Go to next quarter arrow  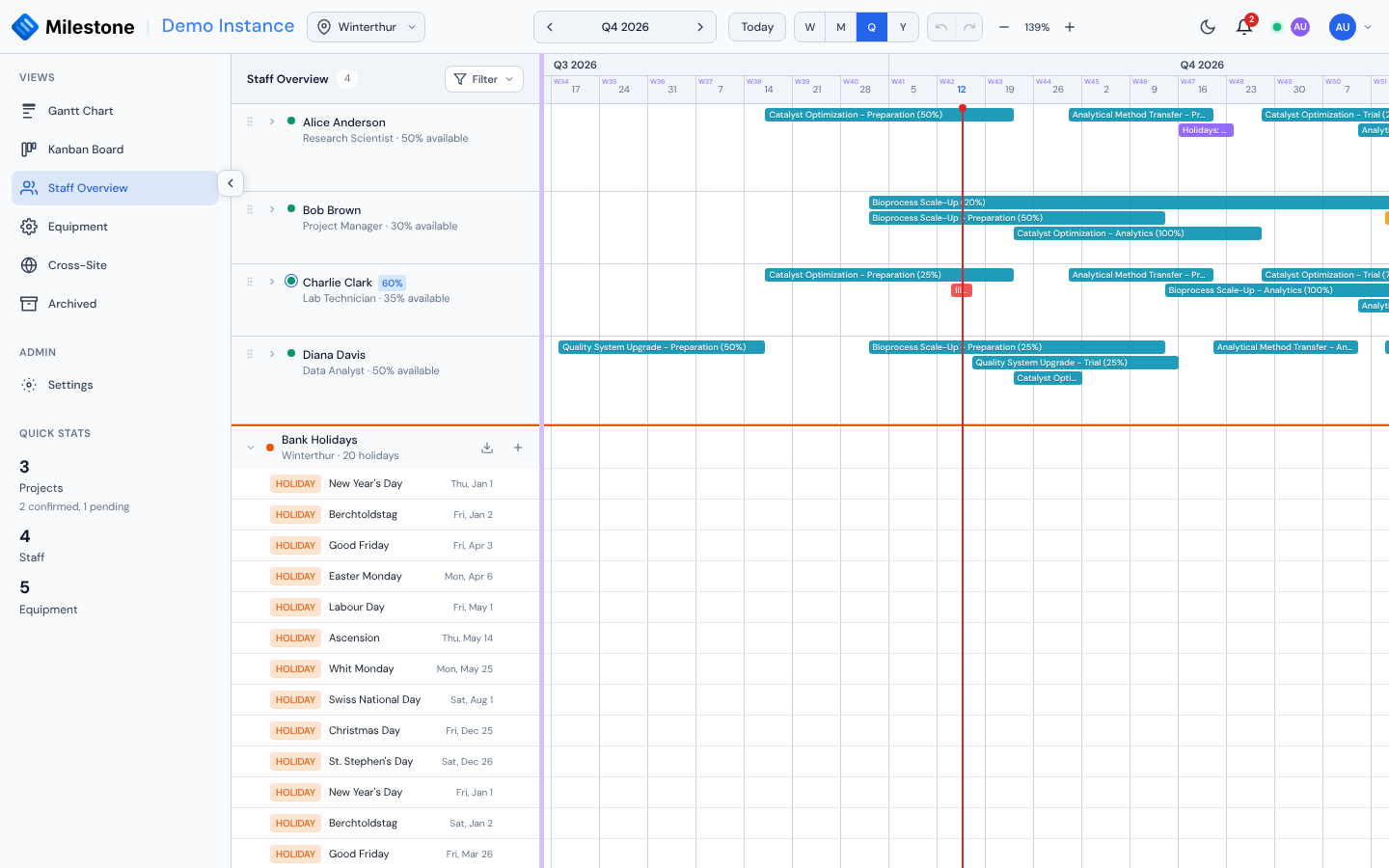click(x=700, y=27)
